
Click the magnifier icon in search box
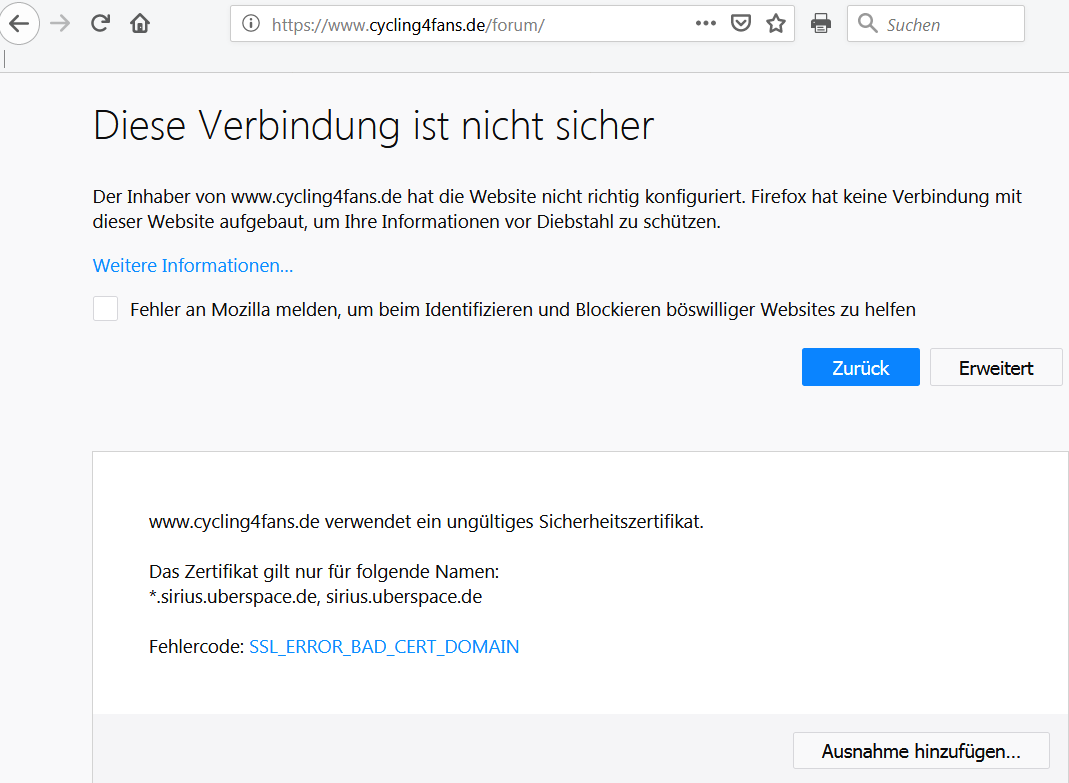coord(868,24)
